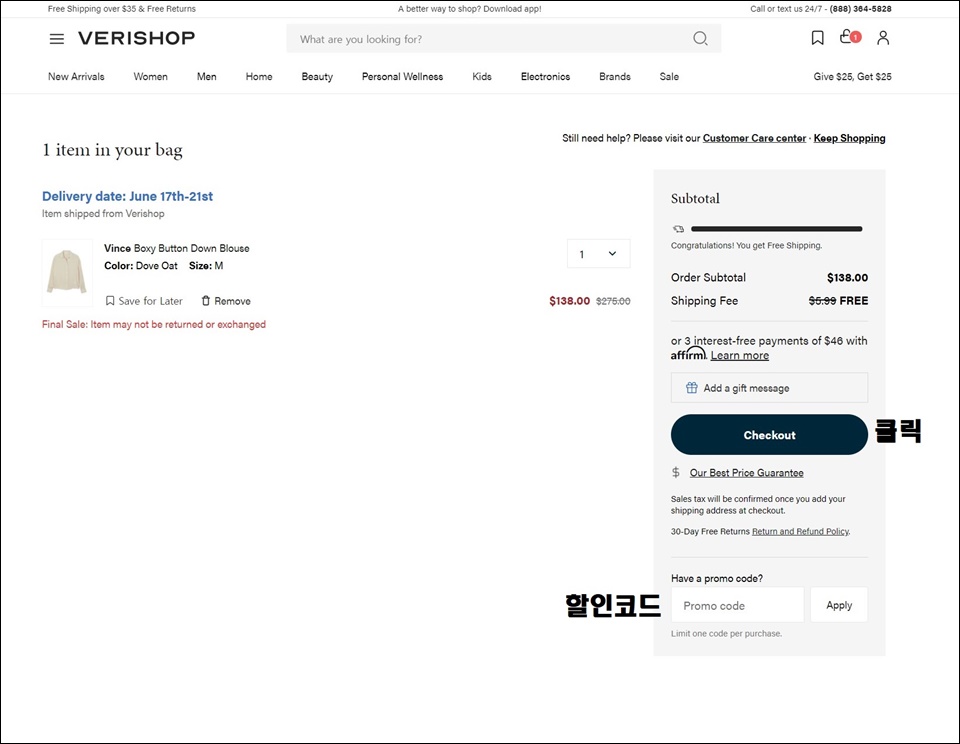Click the phone number (888) 364-5828
The width and height of the screenshot is (960, 744).
pyautogui.click(x=860, y=9)
